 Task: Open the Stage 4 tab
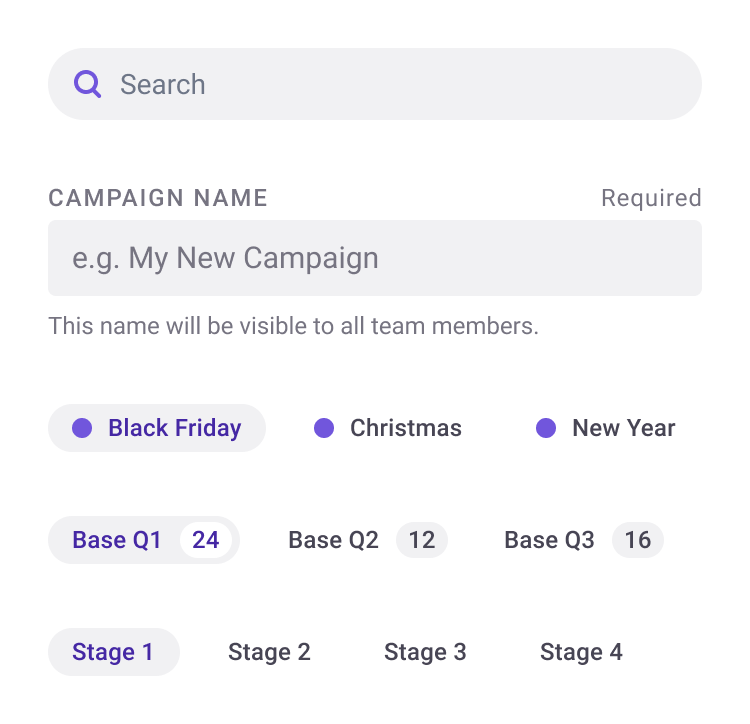(581, 652)
